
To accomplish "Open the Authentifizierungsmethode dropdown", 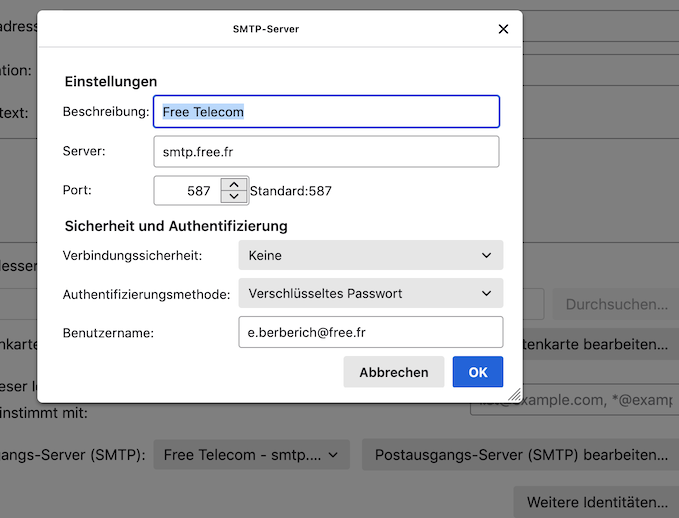I will (x=370, y=293).
